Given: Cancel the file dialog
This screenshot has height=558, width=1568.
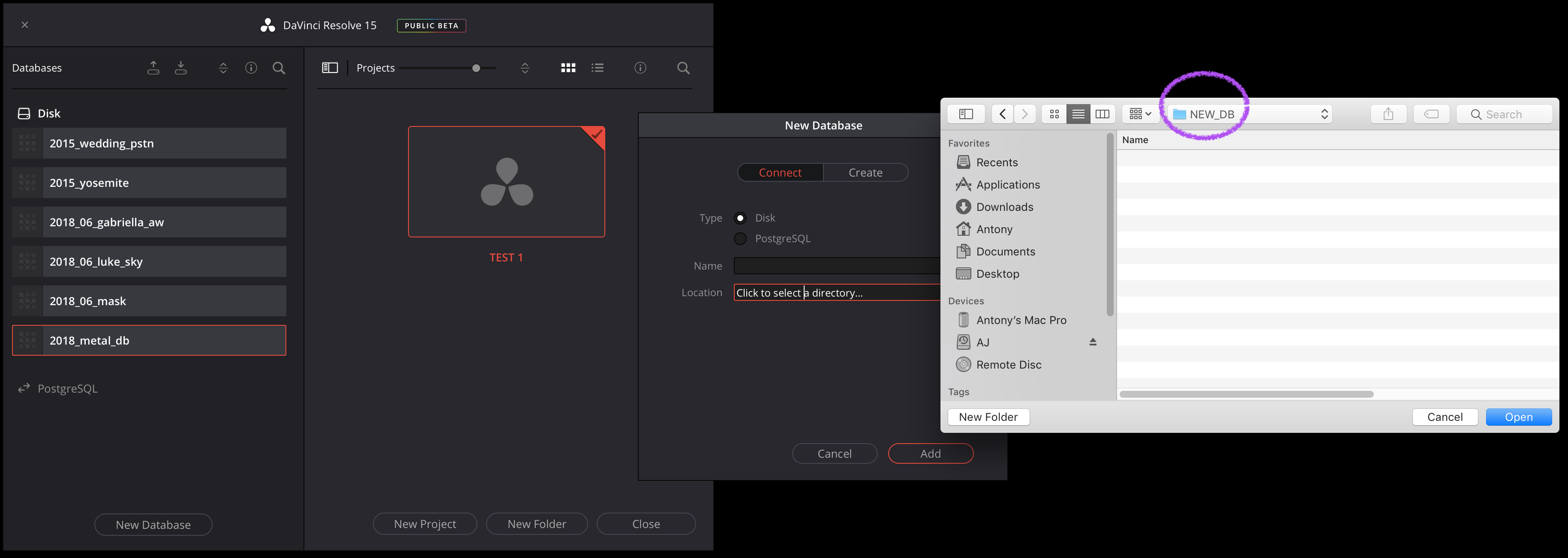Looking at the screenshot, I should (1445, 417).
